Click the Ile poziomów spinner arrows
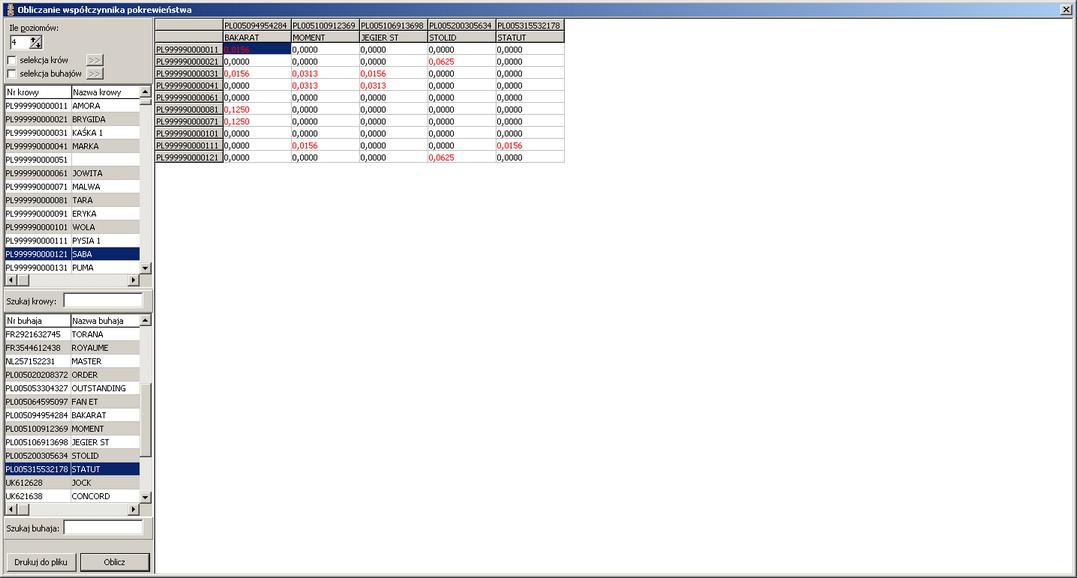This screenshot has width=1077, height=578. pyautogui.click(x=36, y=42)
